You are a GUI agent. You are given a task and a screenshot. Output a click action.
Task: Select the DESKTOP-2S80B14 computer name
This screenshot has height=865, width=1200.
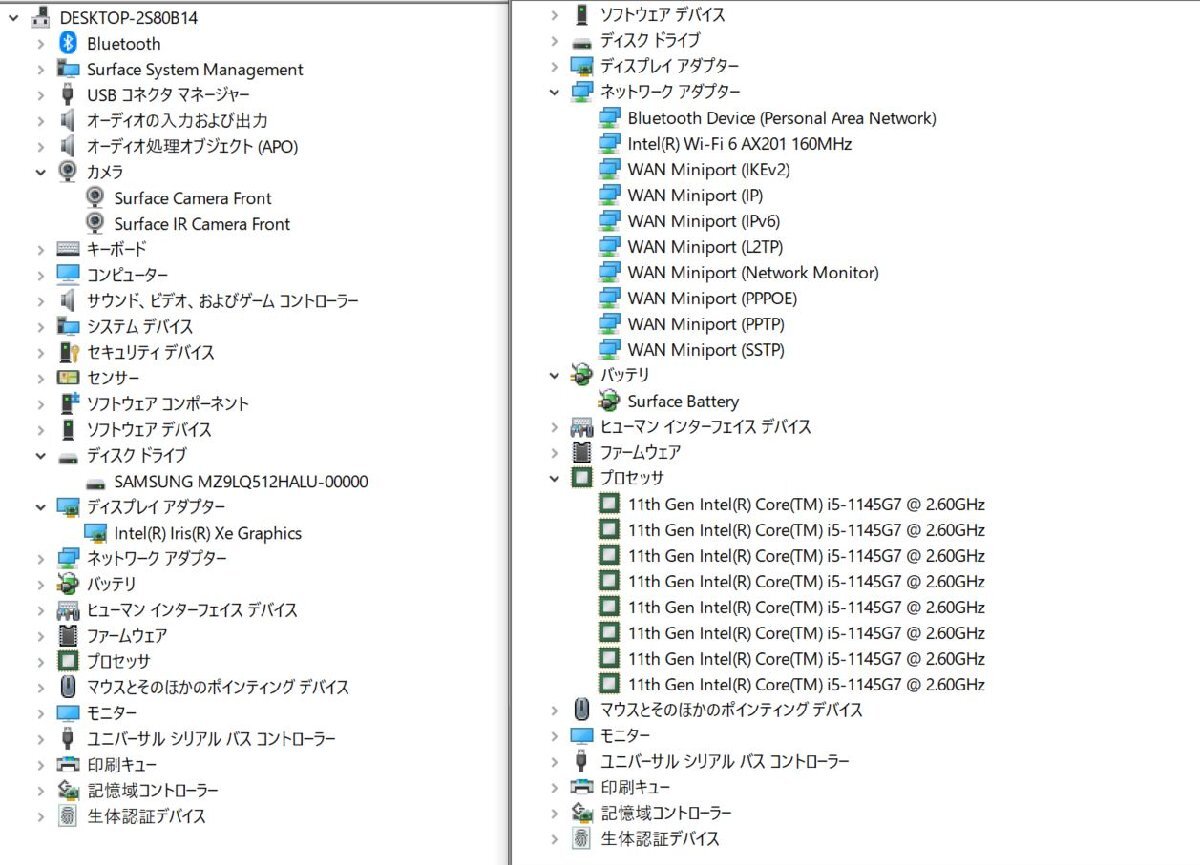tap(129, 17)
